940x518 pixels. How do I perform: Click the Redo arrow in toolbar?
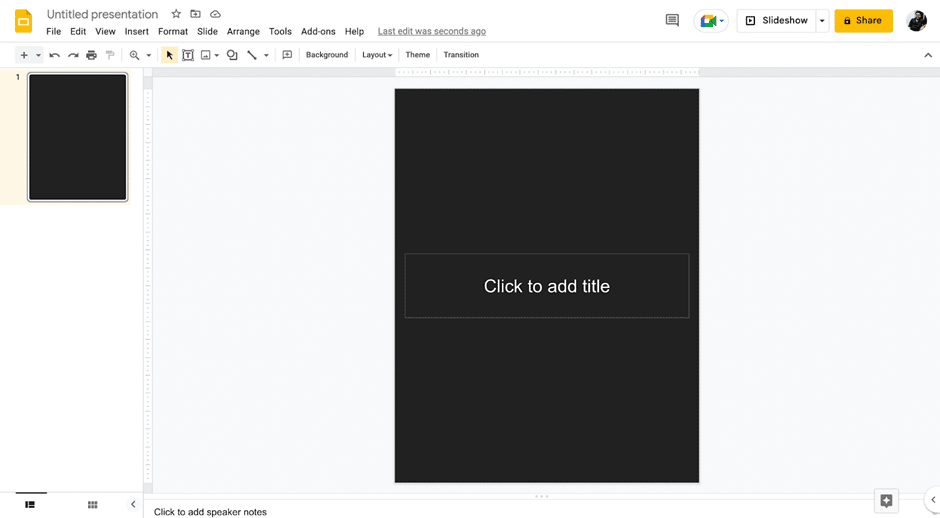[73, 55]
